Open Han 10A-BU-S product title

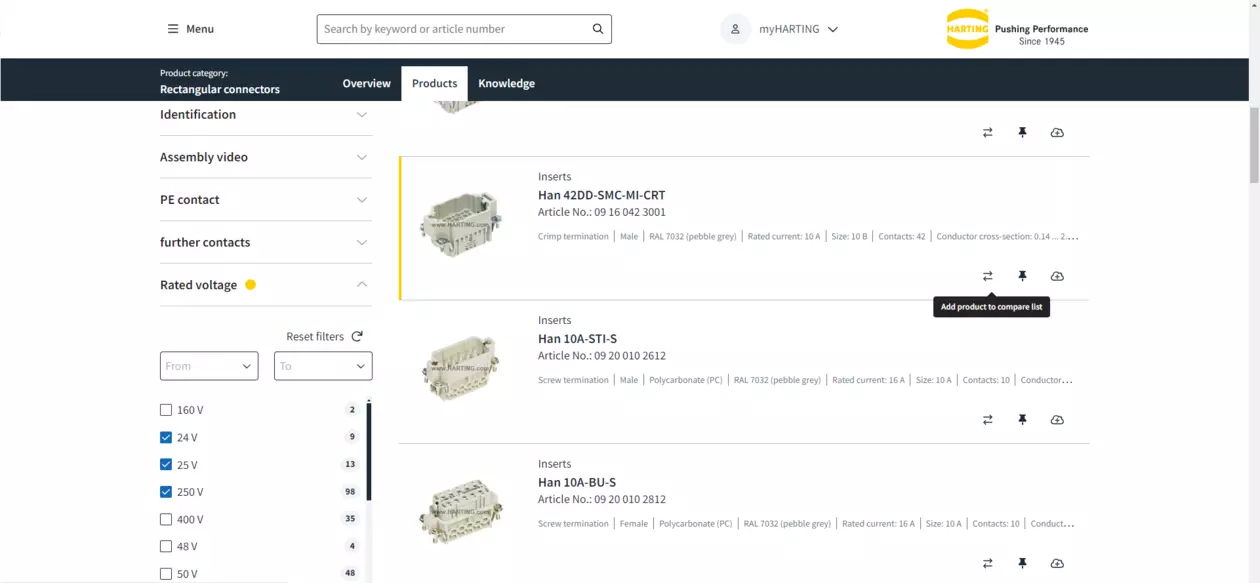(576, 483)
